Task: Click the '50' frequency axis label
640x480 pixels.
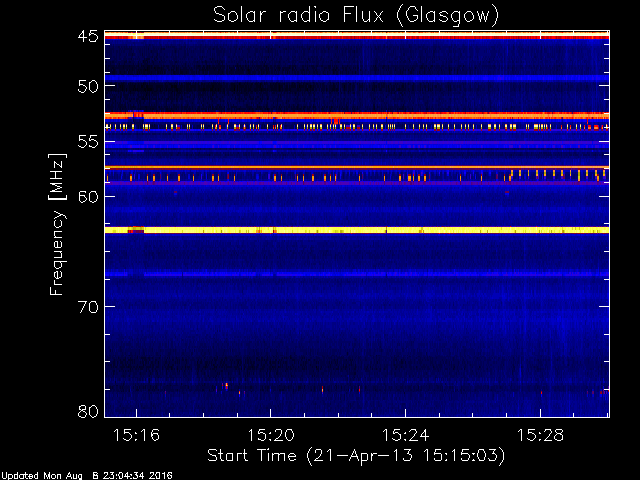Action: 88,86
